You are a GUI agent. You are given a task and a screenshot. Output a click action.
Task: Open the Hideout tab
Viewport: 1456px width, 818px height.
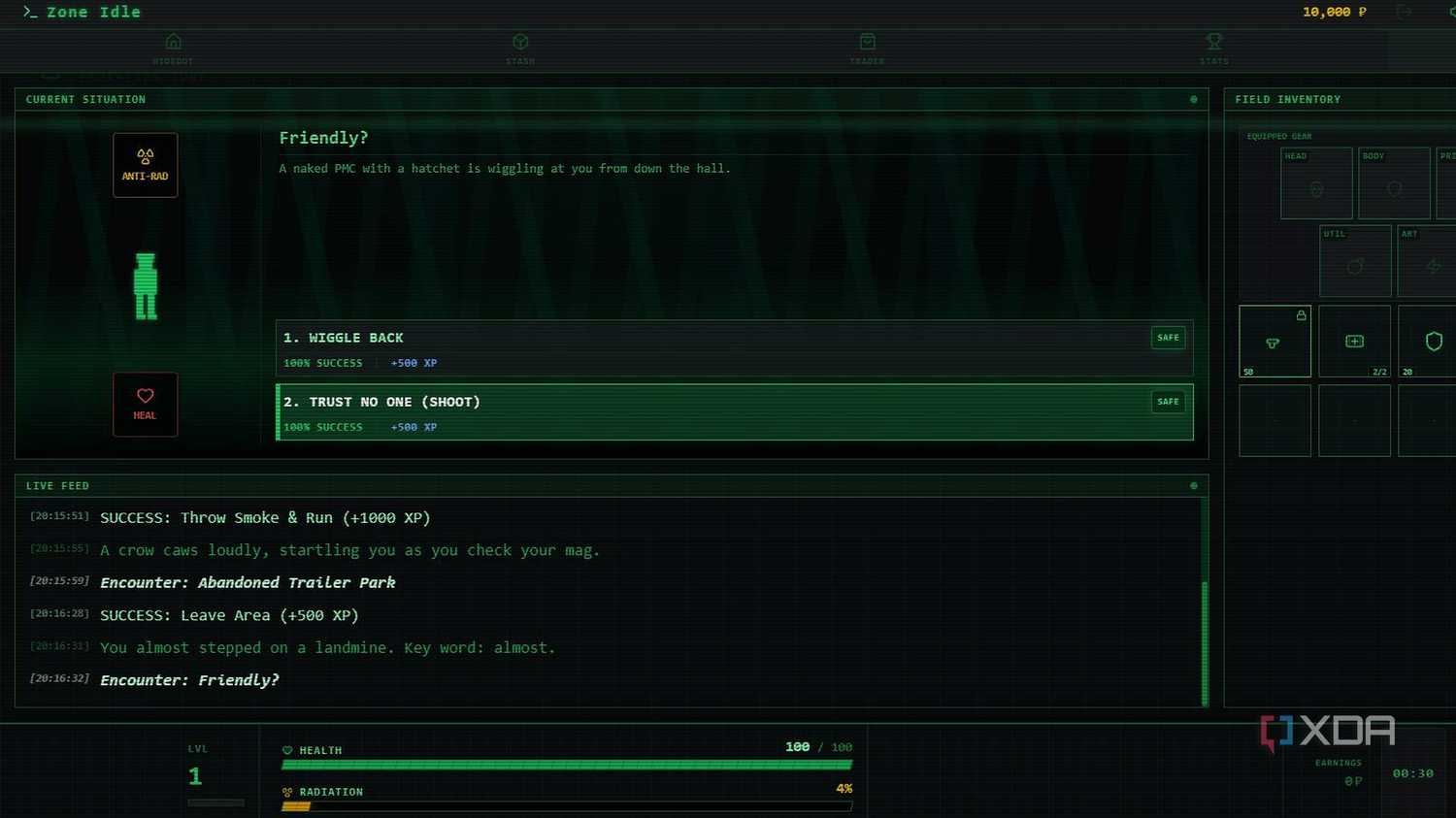click(173, 49)
